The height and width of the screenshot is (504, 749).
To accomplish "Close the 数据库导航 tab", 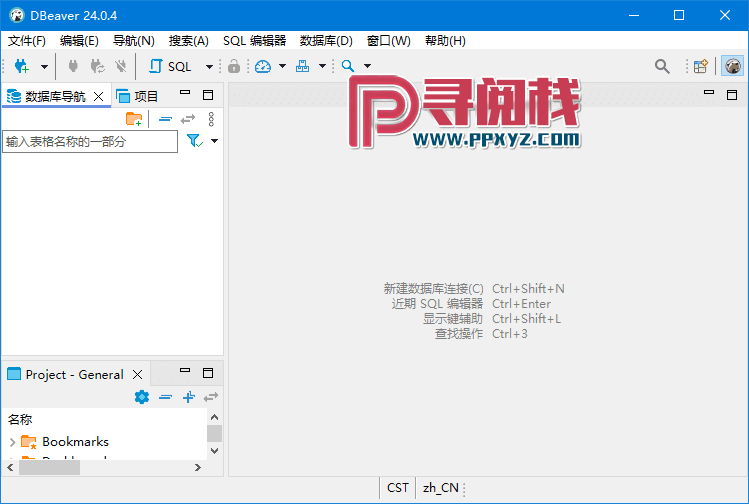I will tap(98, 97).
